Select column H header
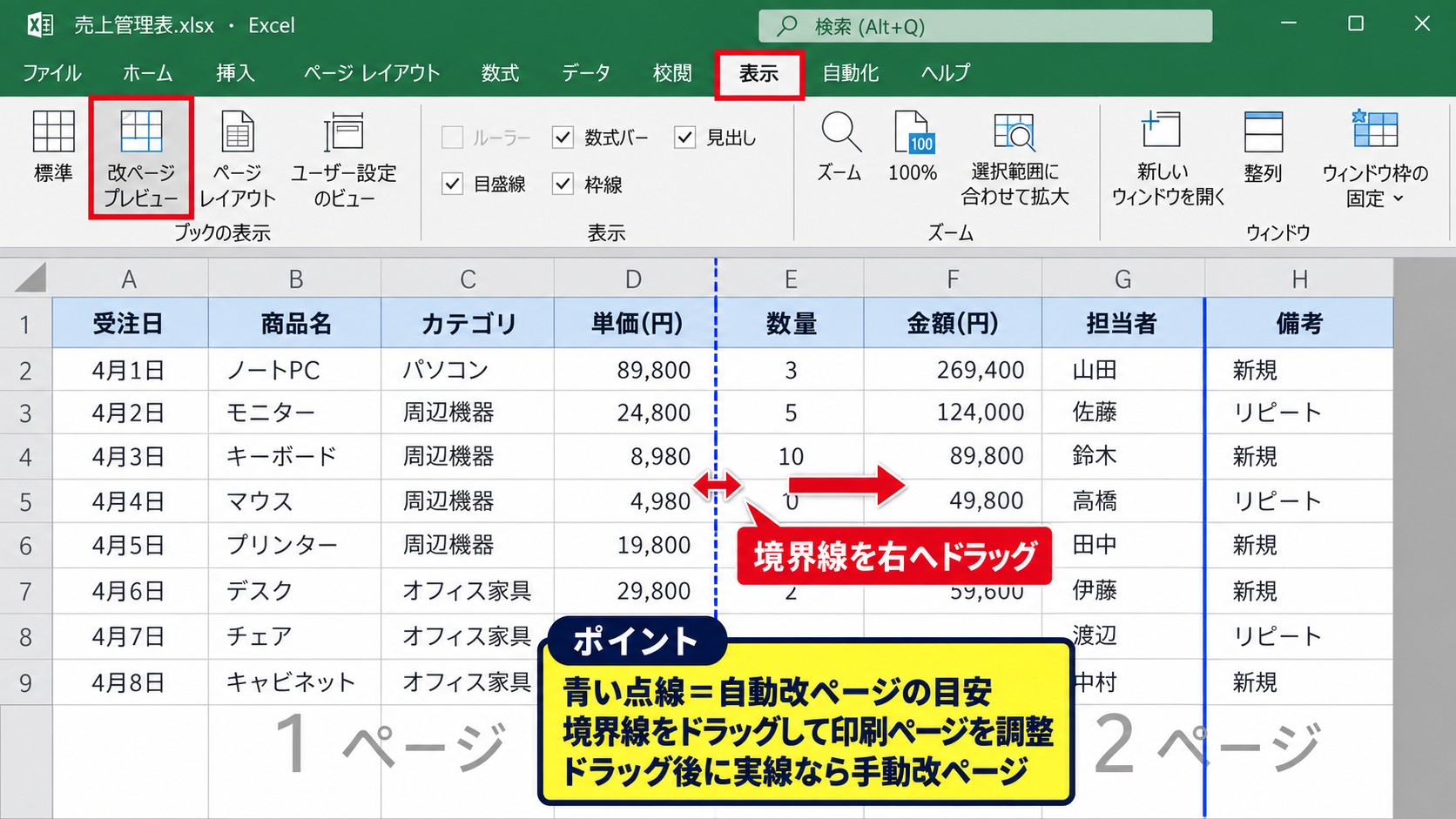This screenshot has height=819, width=1456. click(1299, 279)
